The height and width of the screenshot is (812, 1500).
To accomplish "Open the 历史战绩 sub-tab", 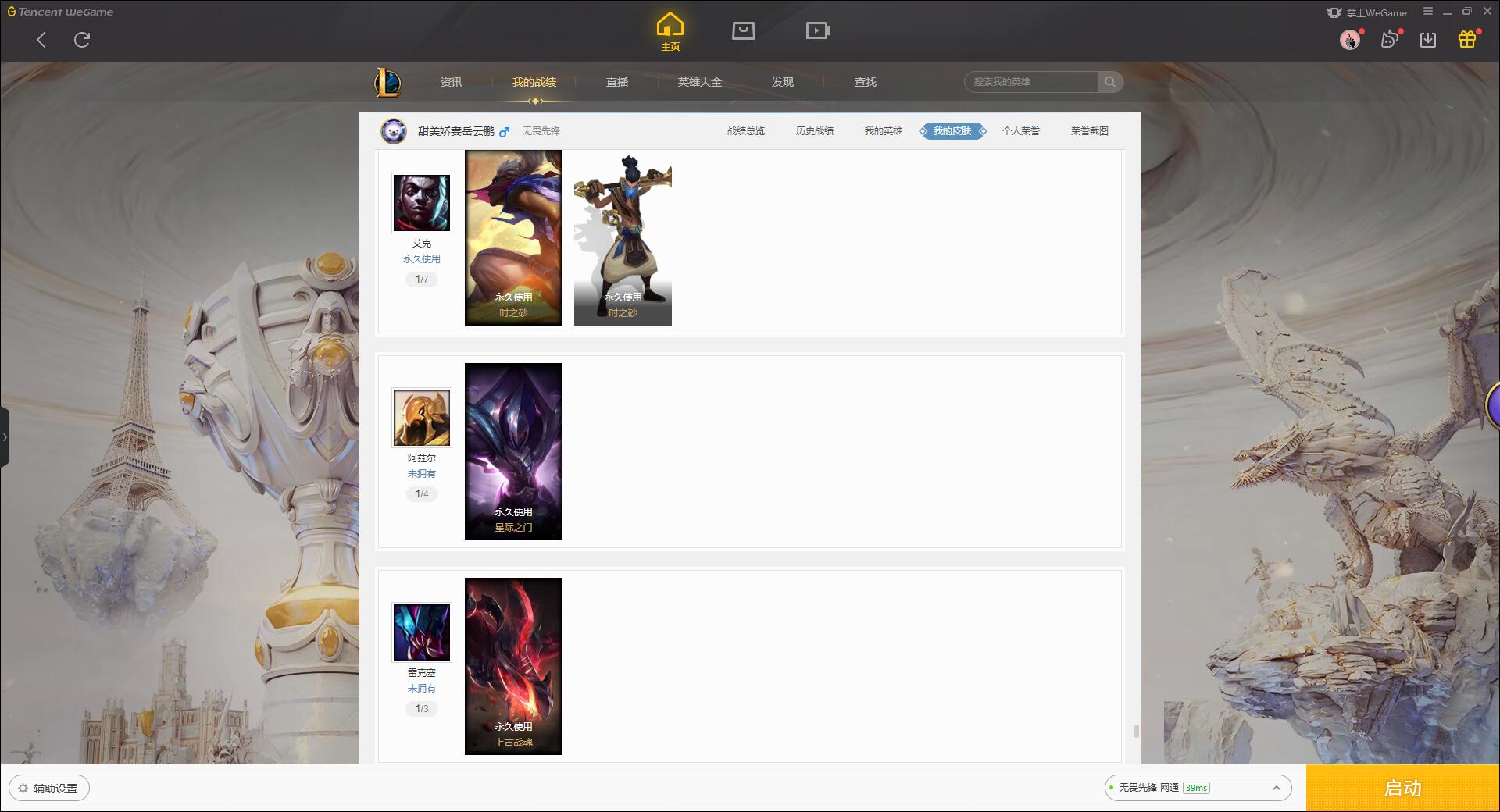I will [x=815, y=131].
